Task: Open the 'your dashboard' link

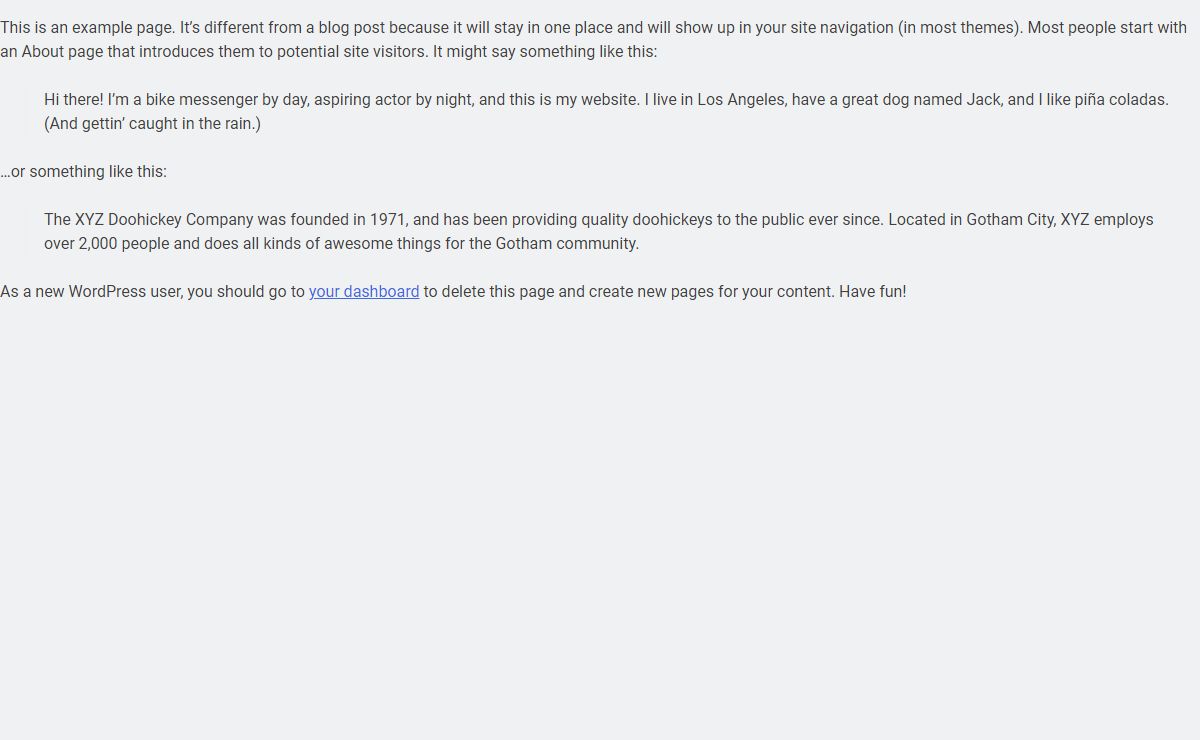Action: pyautogui.click(x=364, y=291)
